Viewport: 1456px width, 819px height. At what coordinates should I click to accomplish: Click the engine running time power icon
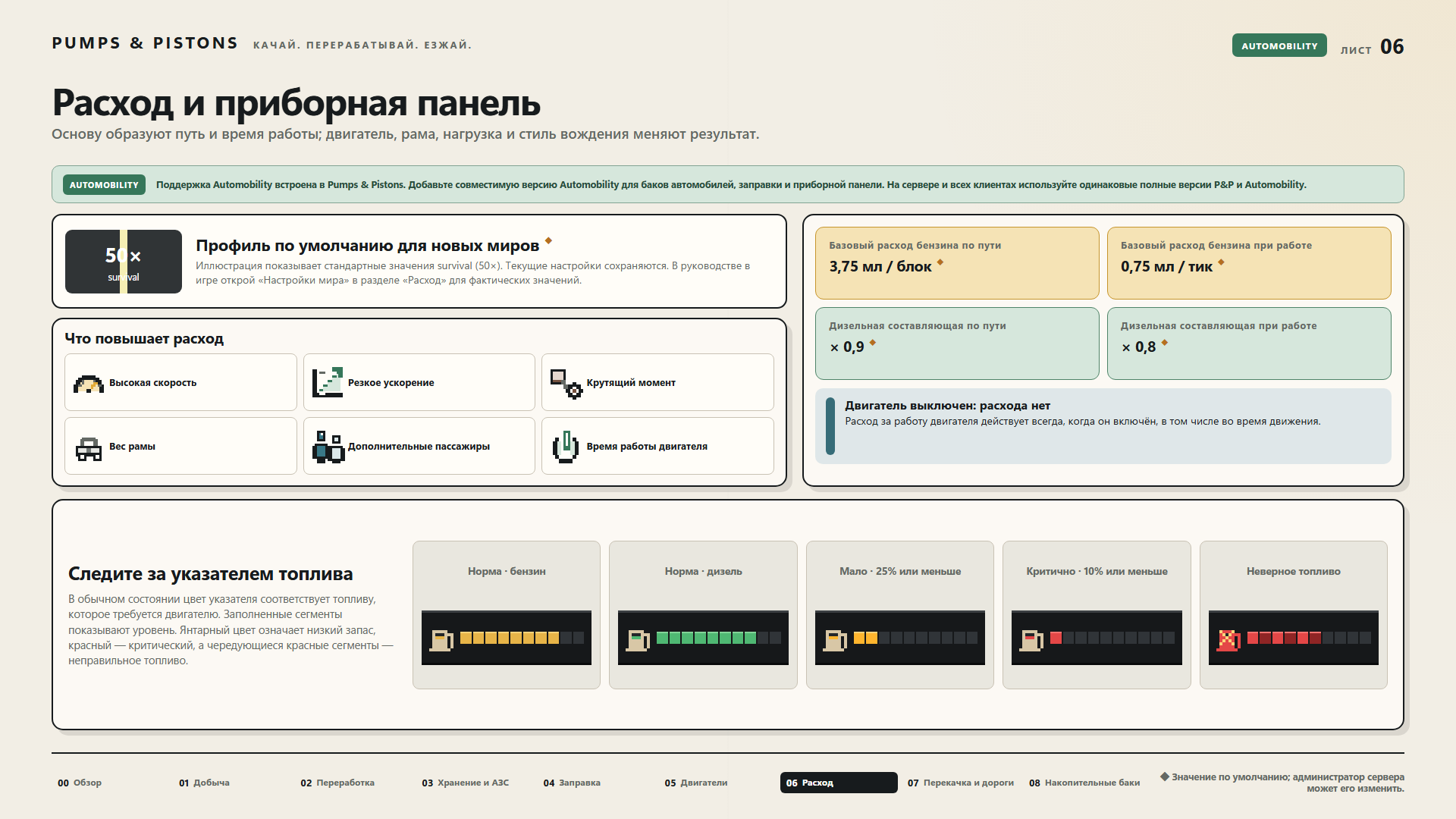click(566, 447)
